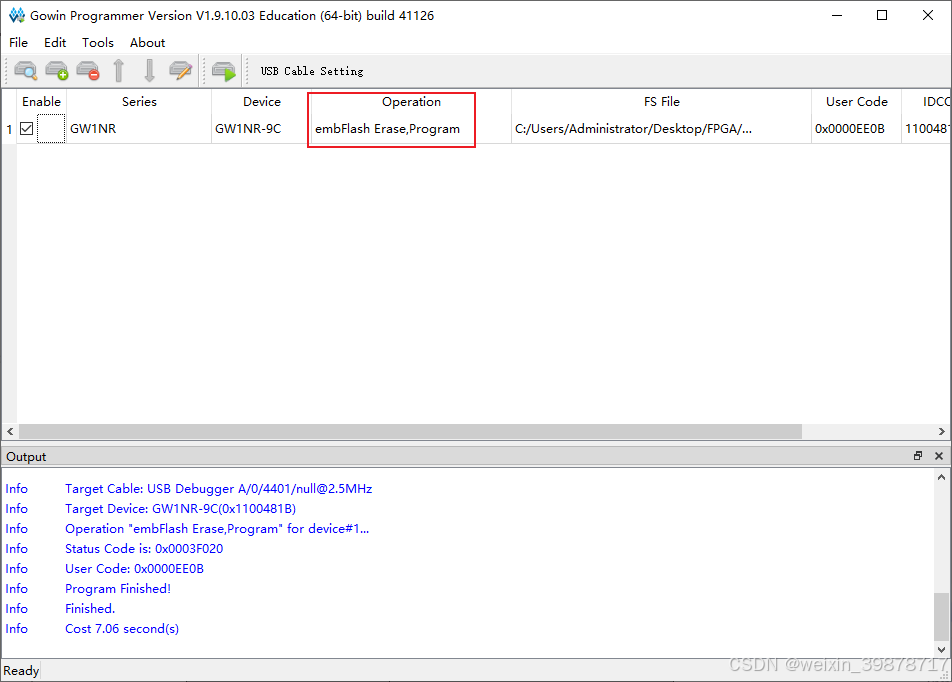
Task: Click the User Code: 0x0000EE0B log line
Action: point(134,569)
